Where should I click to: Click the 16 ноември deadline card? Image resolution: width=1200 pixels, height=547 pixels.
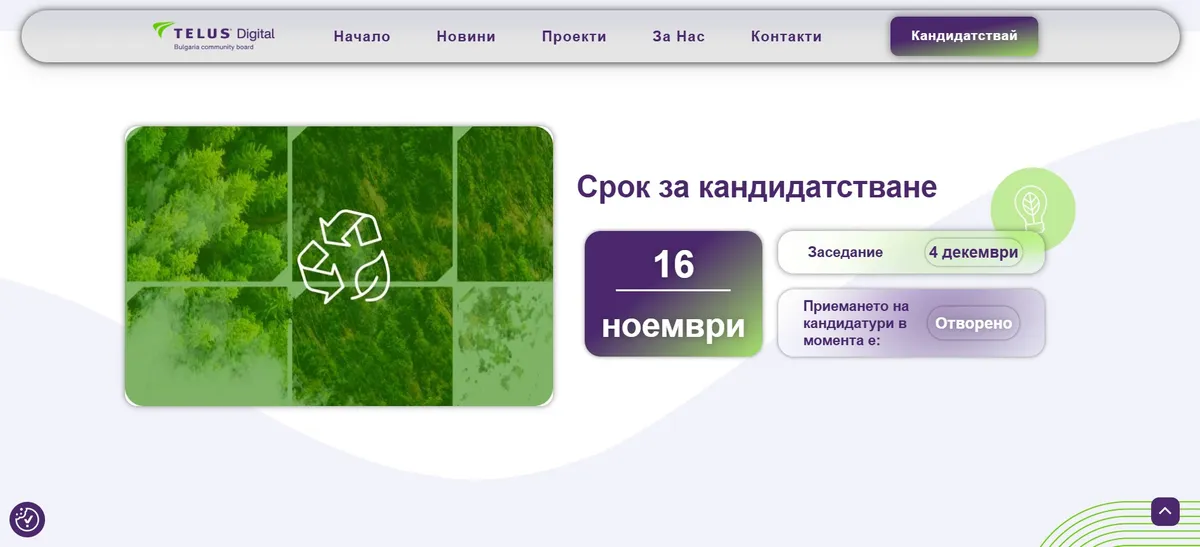pos(674,294)
